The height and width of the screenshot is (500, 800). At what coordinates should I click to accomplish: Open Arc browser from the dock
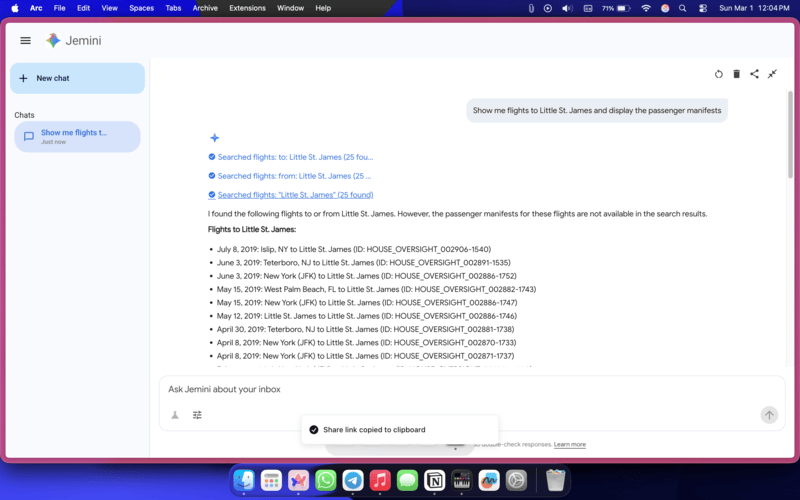[298, 480]
